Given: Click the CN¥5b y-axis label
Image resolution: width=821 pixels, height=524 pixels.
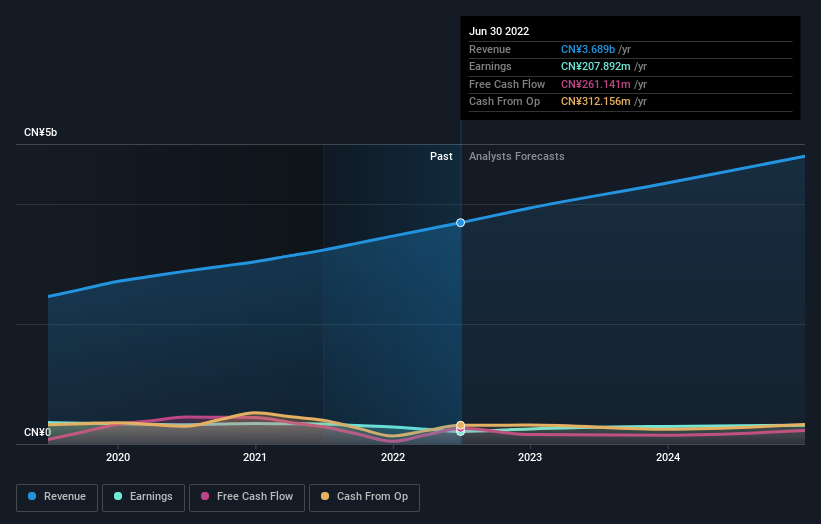Looking at the screenshot, I should click(40, 132).
